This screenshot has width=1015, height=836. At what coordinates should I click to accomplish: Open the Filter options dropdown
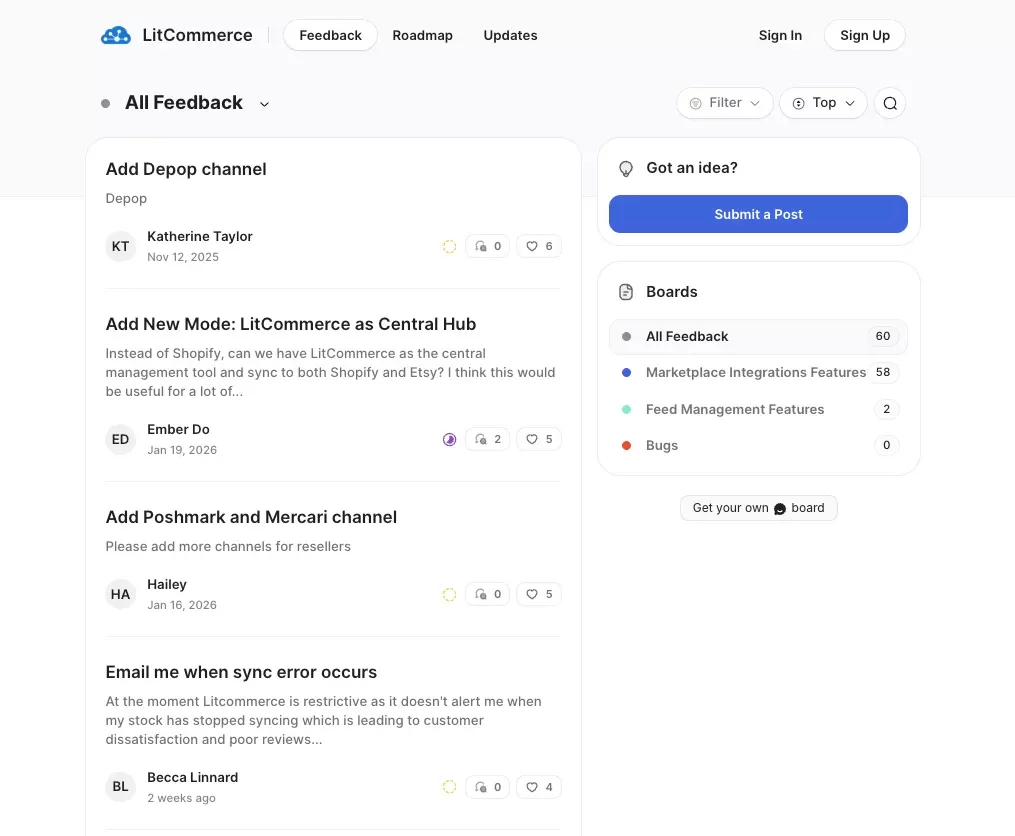[x=724, y=102]
